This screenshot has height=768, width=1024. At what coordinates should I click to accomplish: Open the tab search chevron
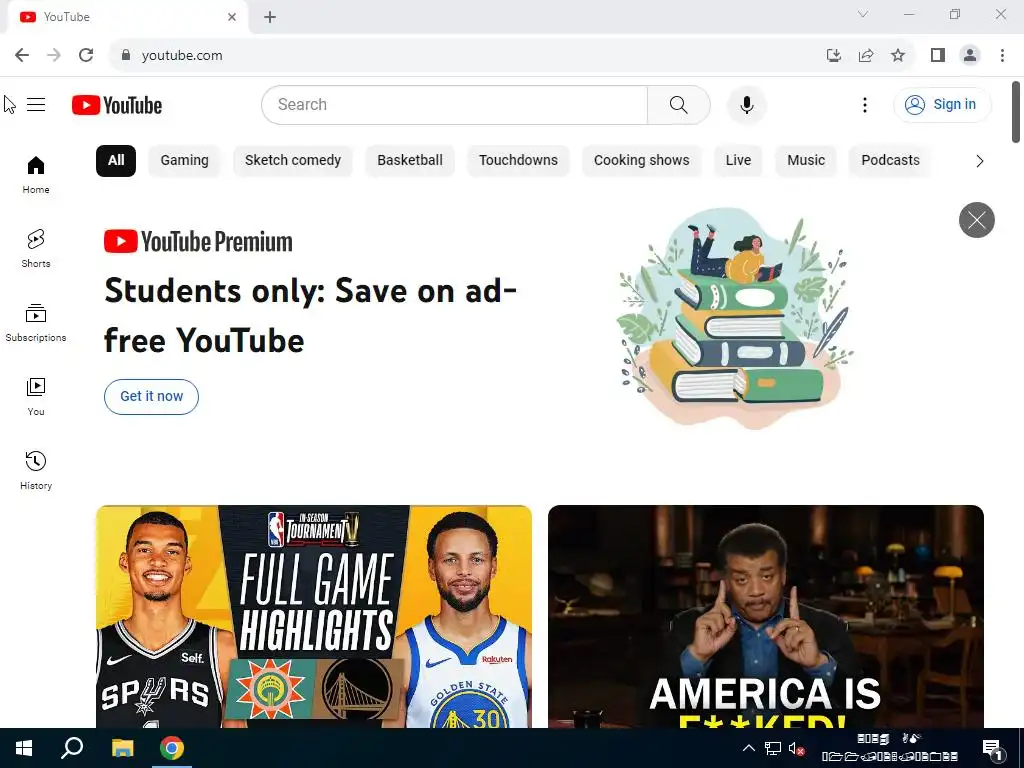pyautogui.click(x=863, y=14)
